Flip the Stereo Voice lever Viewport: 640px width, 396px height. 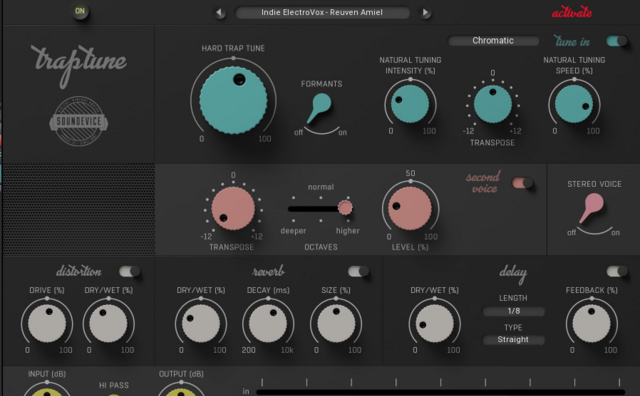[591, 208]
